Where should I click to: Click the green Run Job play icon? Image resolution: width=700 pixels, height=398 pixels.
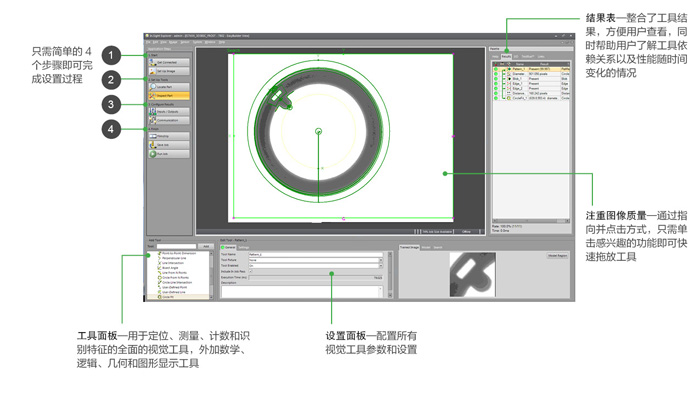[153, 154]
